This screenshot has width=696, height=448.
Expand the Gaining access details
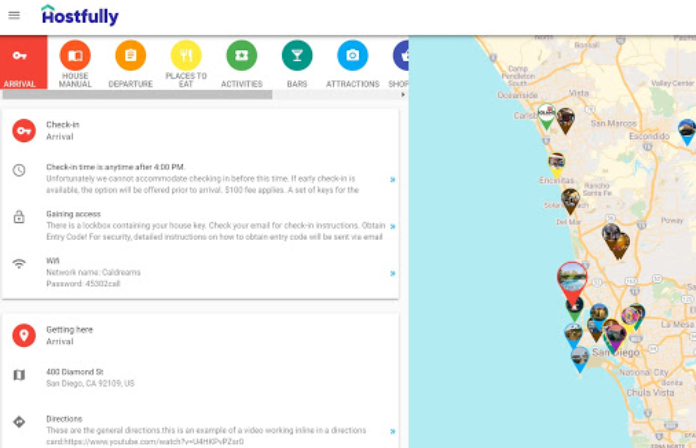click(392, 227)
